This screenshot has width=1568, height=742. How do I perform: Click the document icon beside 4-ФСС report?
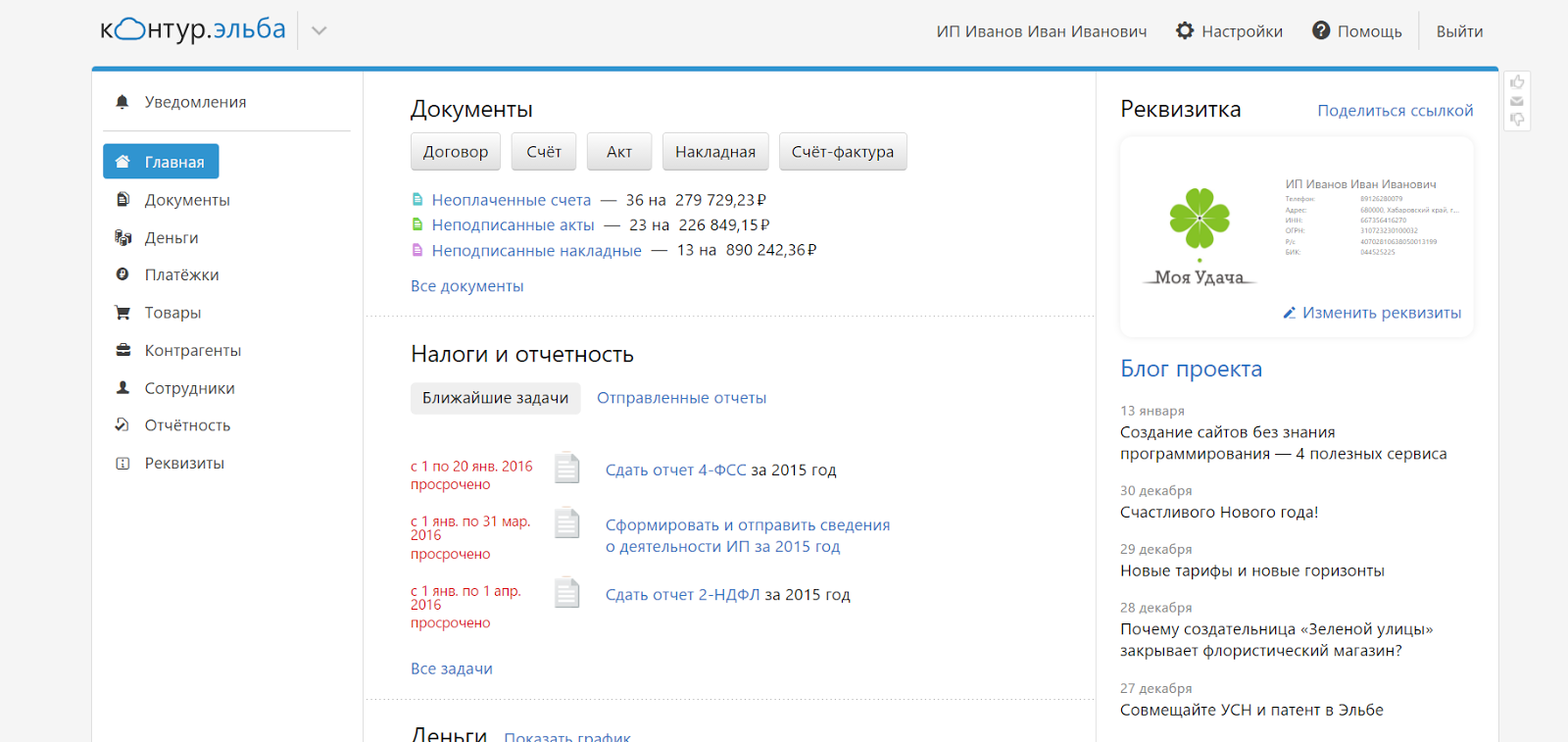point(566,468)
